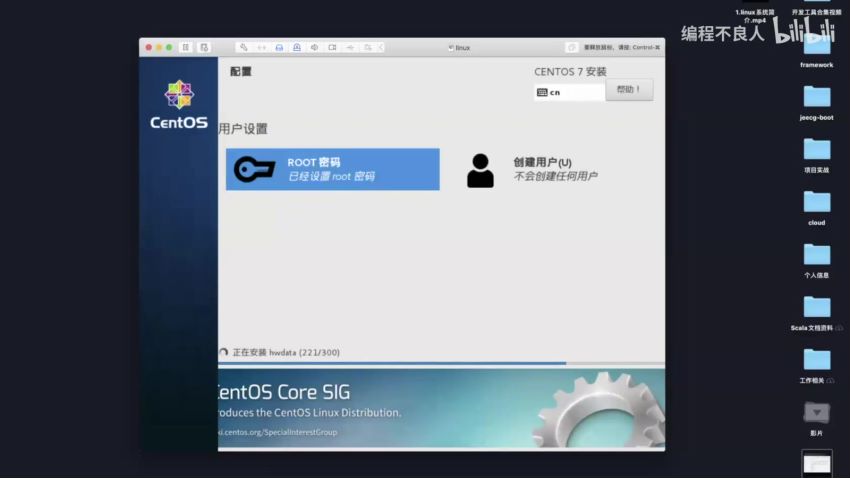The image size is (850, 478).
Task: Open the ROOT 密码 password setting
Action: (x=332, y=169)
